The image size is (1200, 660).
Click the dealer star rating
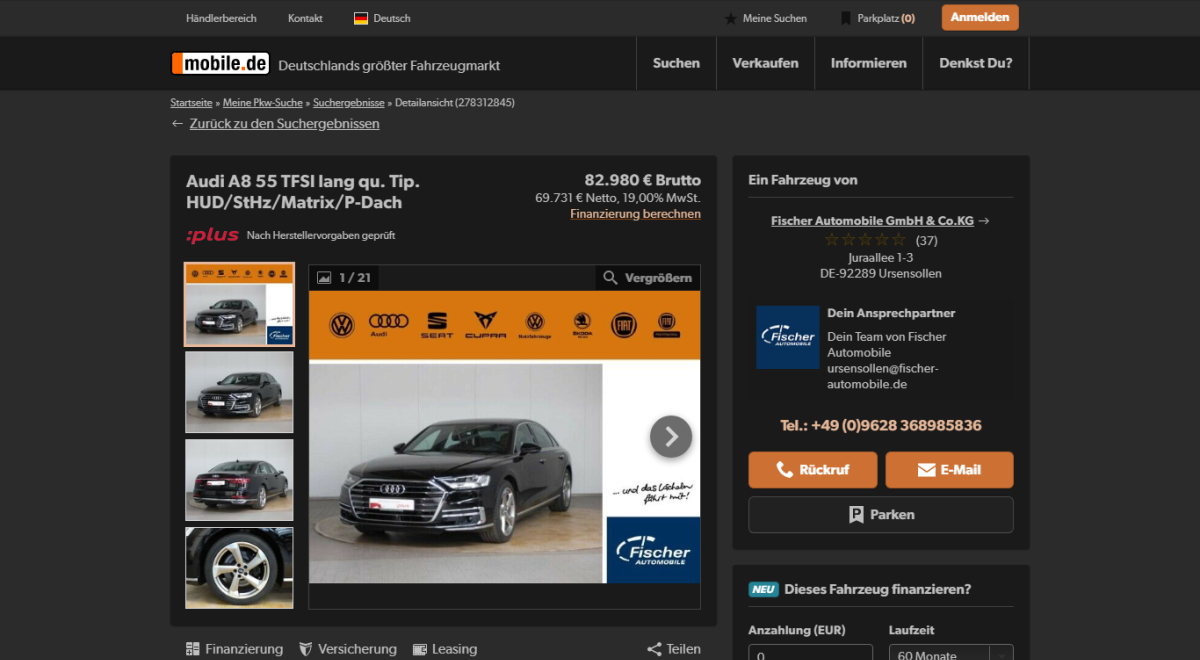[x=865, y=240]
